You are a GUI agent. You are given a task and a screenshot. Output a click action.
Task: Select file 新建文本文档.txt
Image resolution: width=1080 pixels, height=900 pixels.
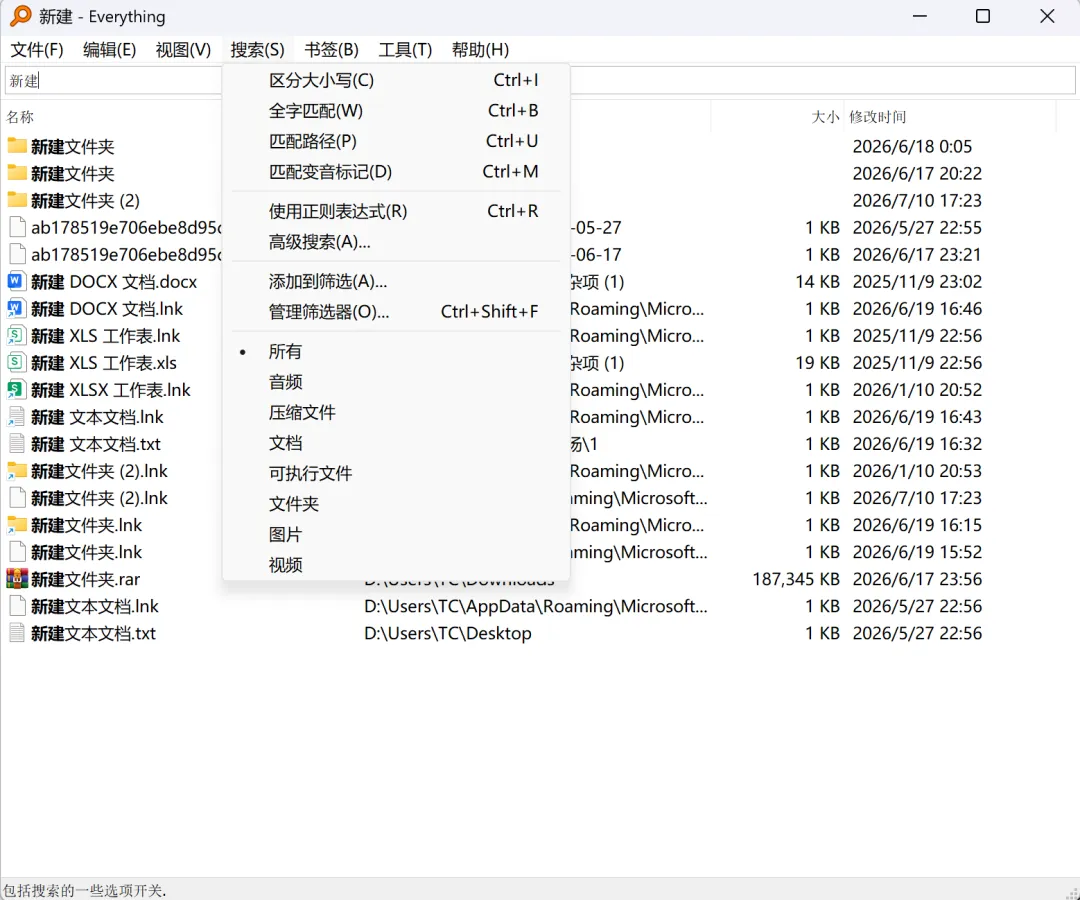[93, 633]
